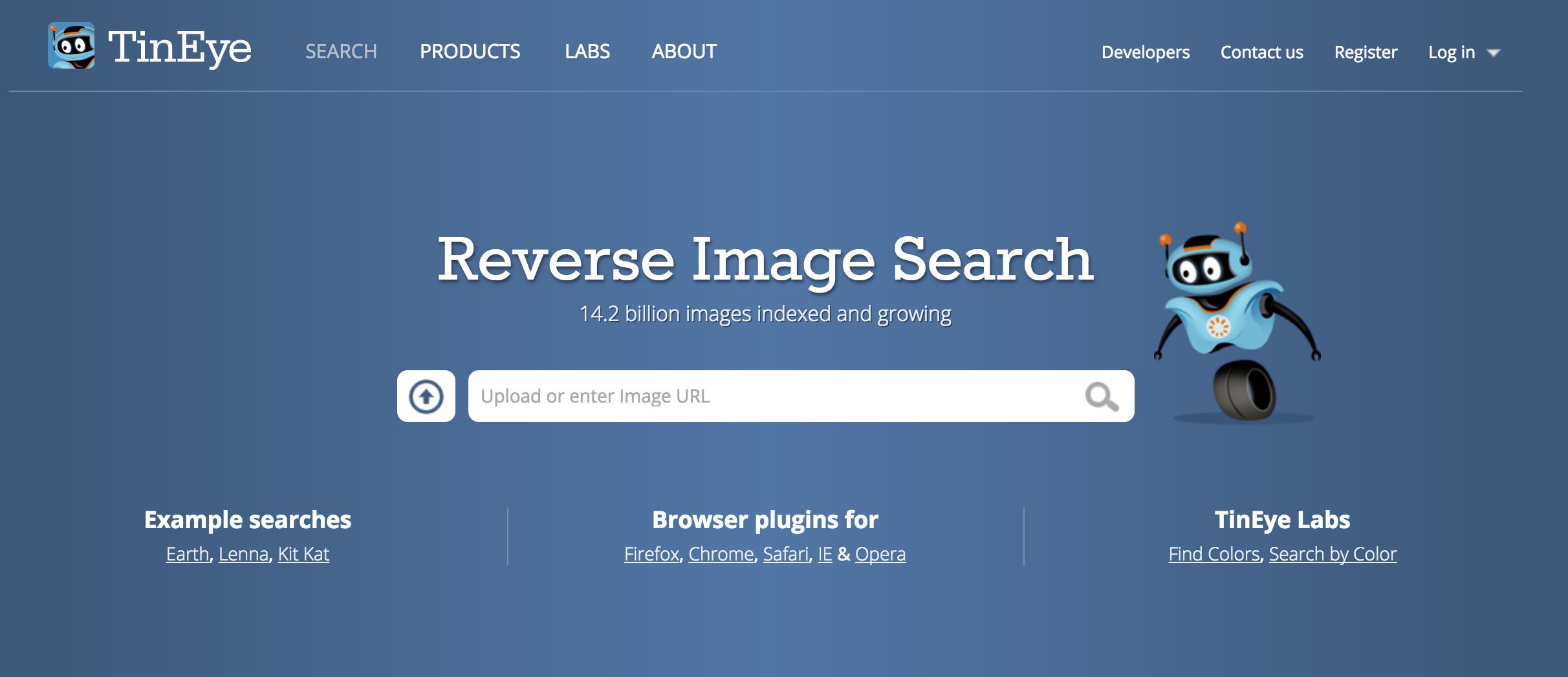Navigate to the LABS section
The height and width of the screenshot is (677, 1568).
[587, 52]
